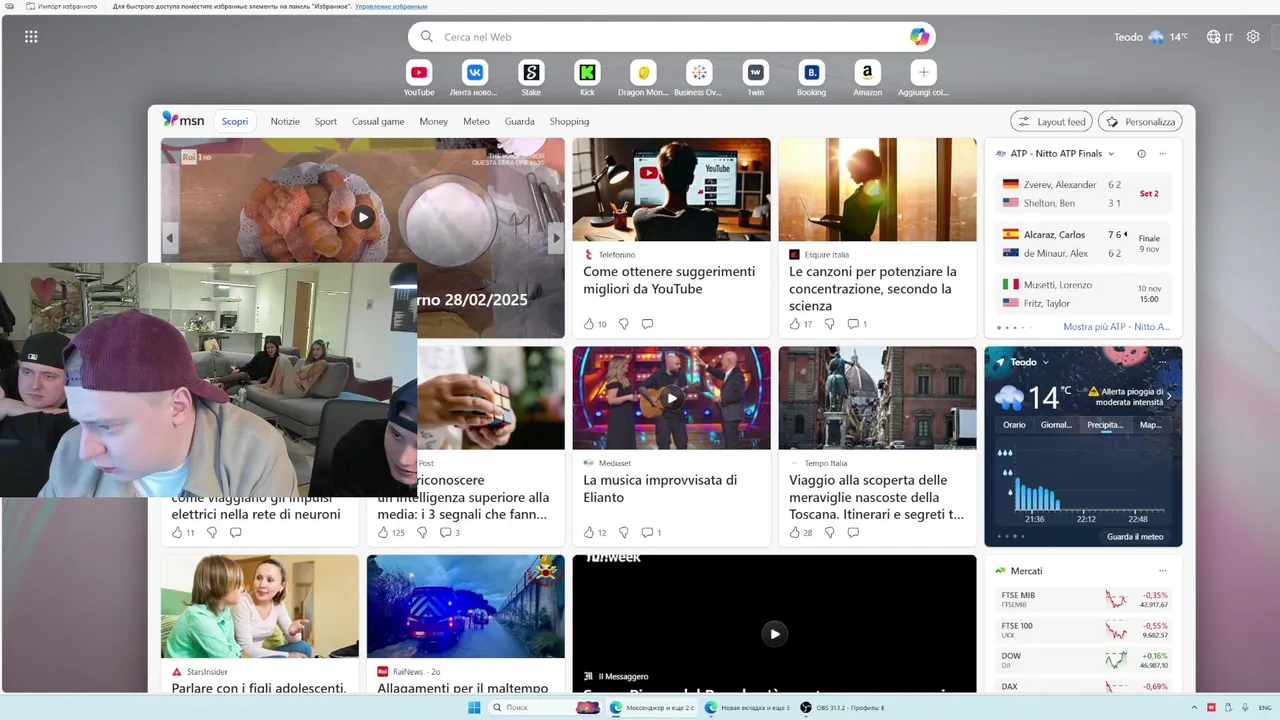
Task: Dislike the intelligenza superiore article
Action: point(422,533)
